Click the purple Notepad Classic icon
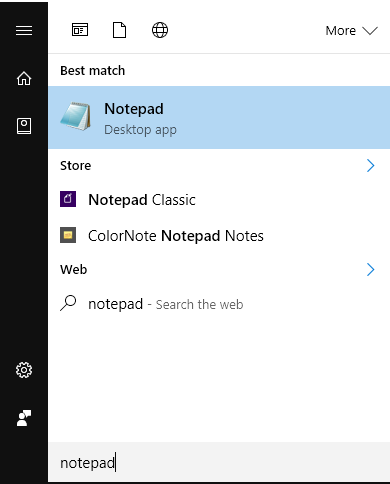 (x=68, y=199)
